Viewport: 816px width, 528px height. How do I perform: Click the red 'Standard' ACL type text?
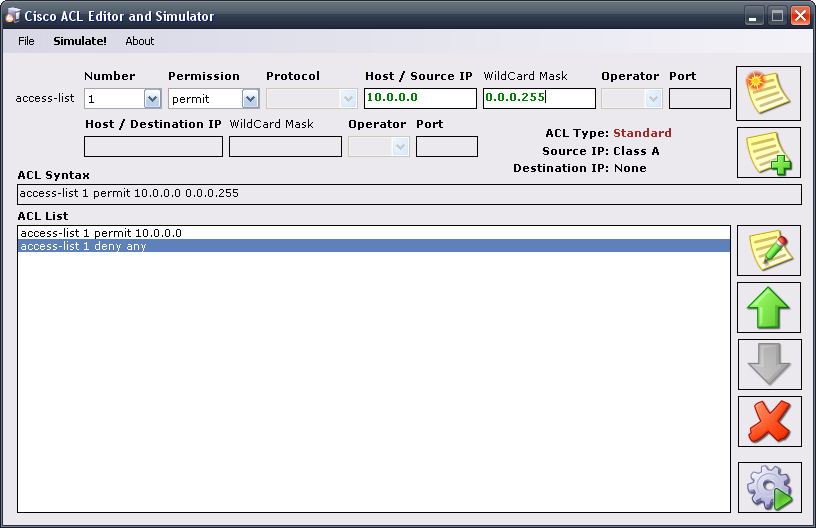click(x=642, y=133)
